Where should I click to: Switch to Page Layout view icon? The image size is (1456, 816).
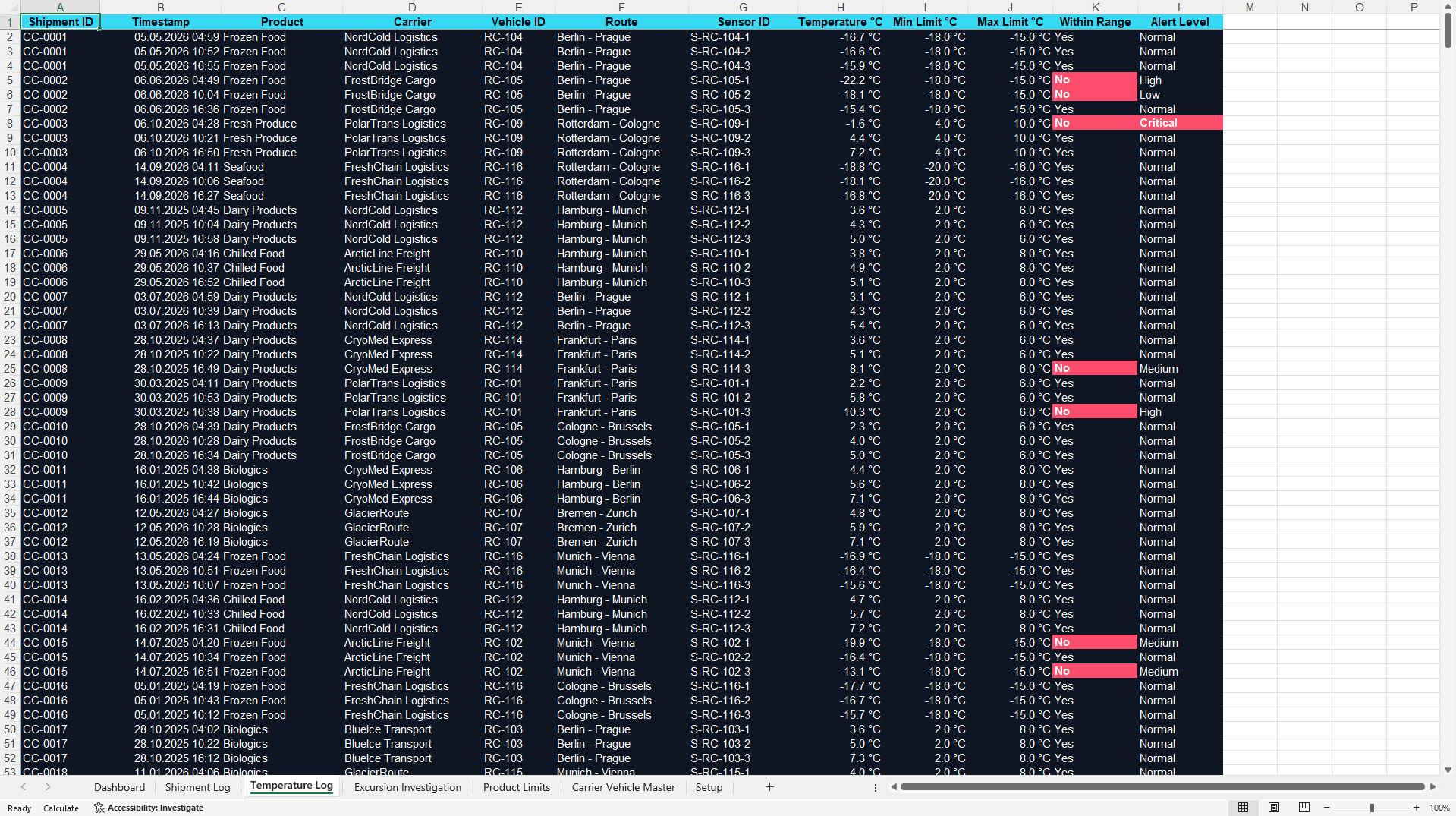1274,808
